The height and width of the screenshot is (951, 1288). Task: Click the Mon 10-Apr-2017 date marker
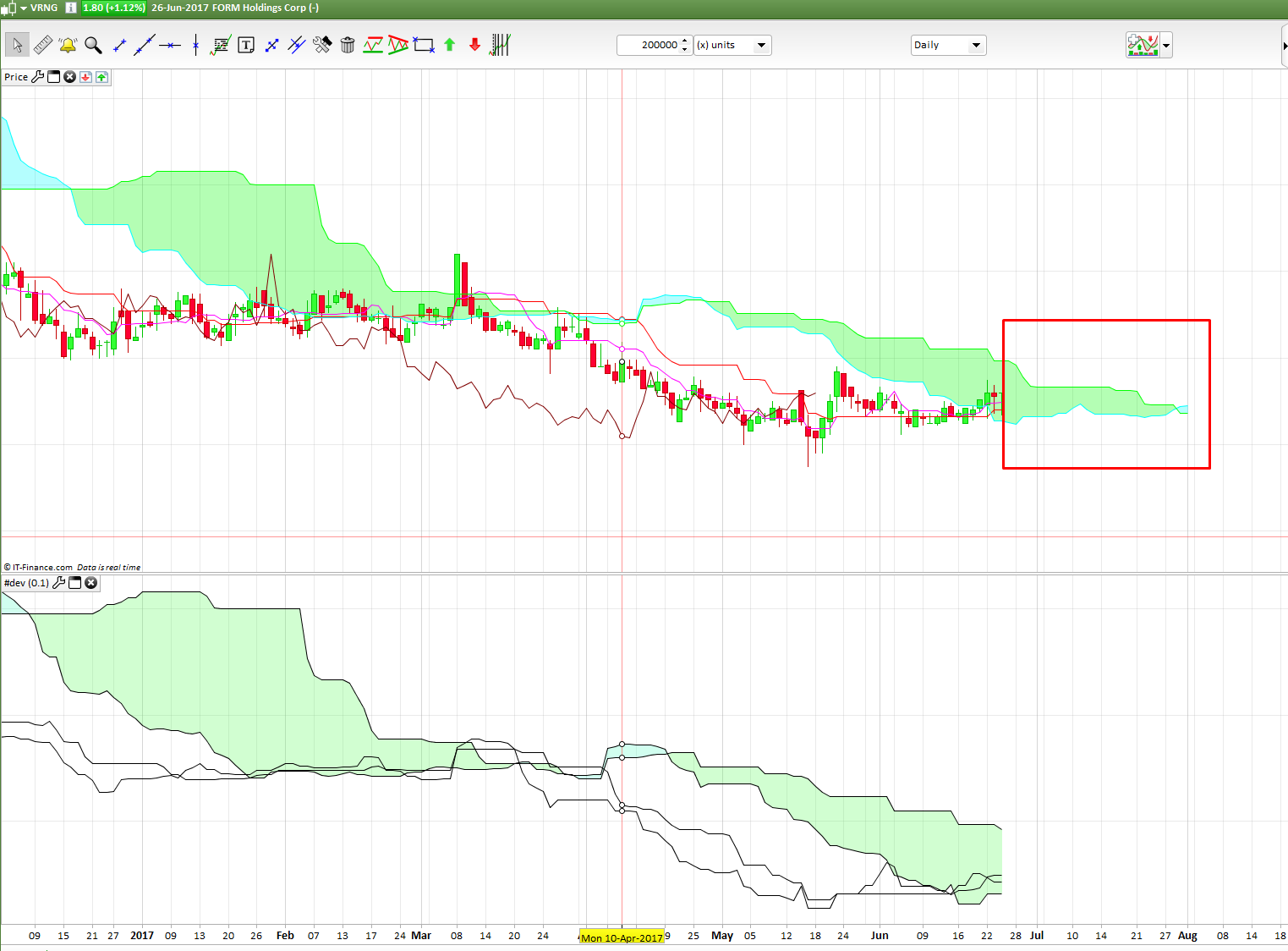[622, 937]
